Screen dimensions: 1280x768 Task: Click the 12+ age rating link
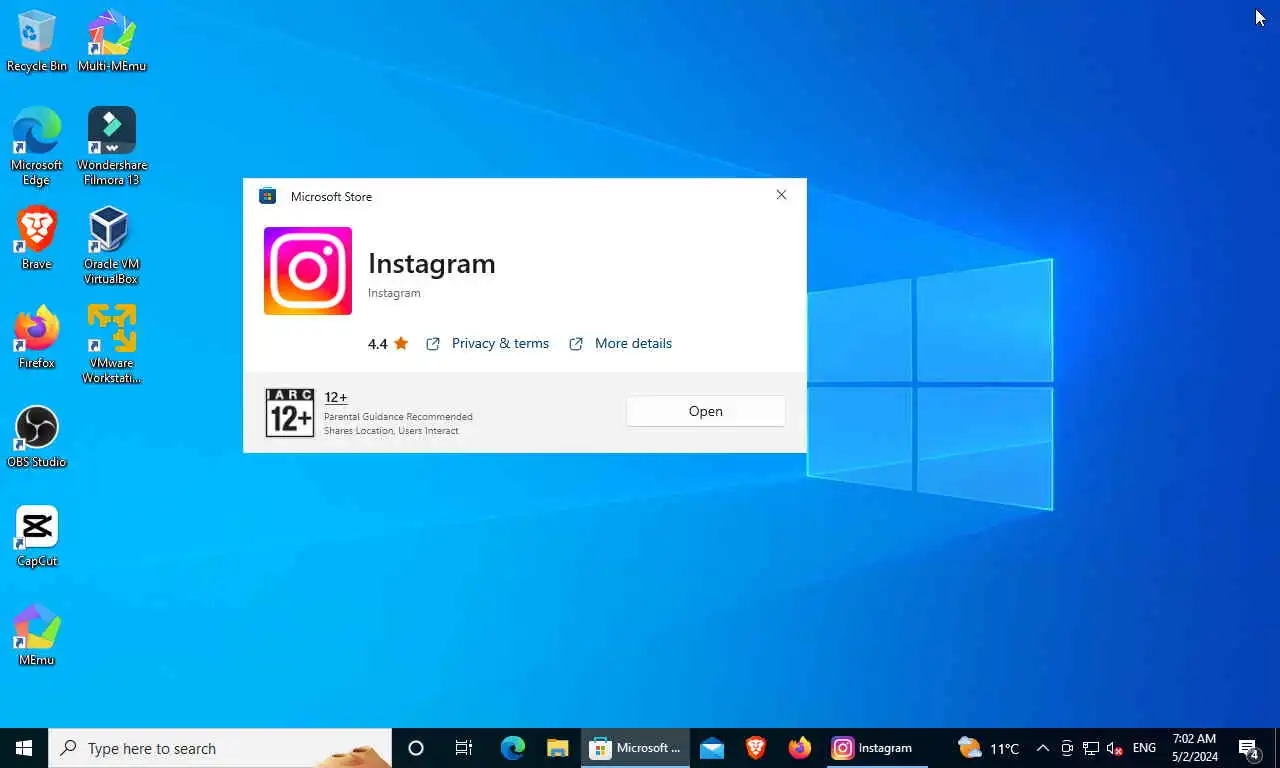point(336,397)
